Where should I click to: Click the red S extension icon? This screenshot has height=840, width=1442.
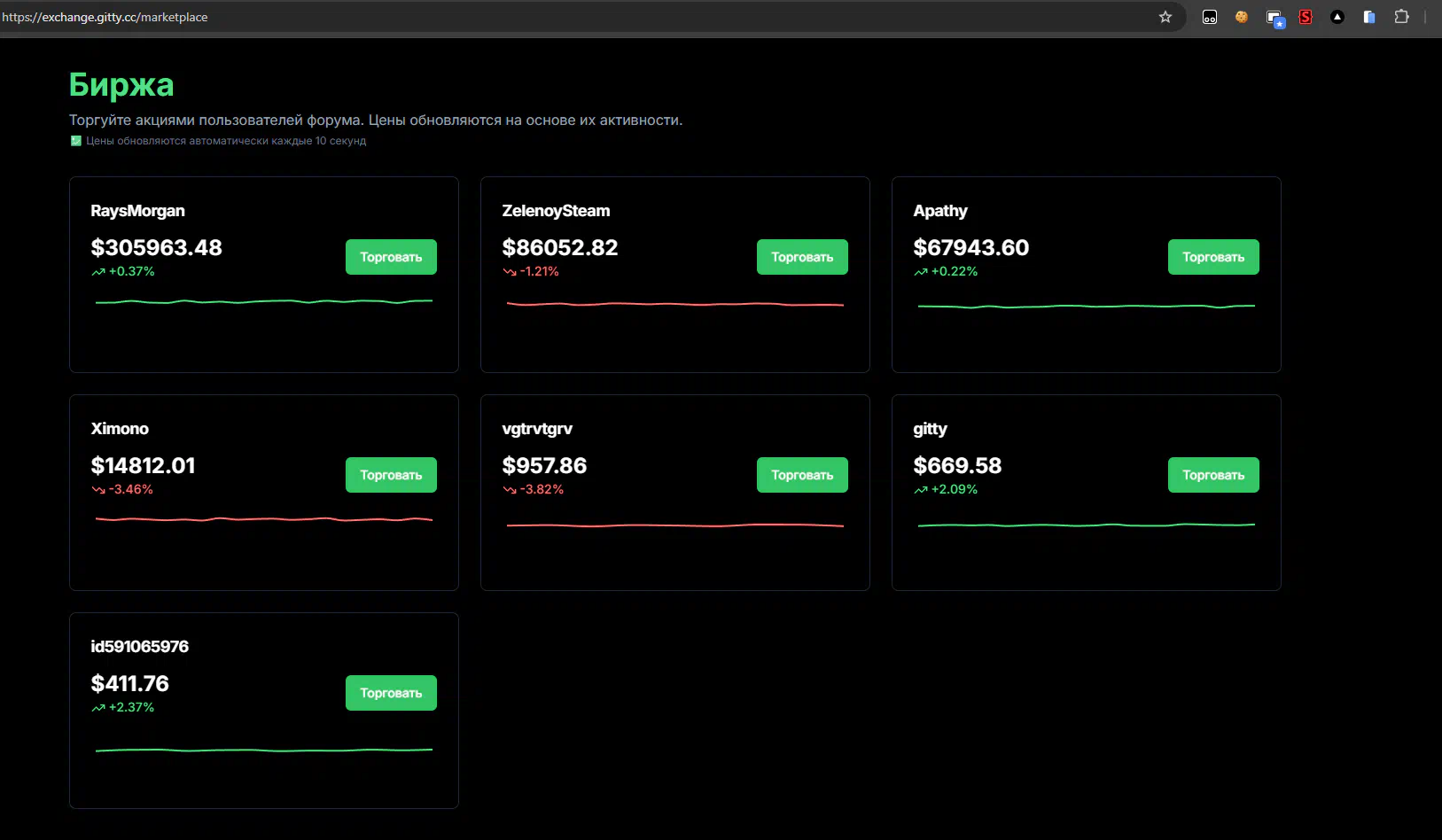1306,17
